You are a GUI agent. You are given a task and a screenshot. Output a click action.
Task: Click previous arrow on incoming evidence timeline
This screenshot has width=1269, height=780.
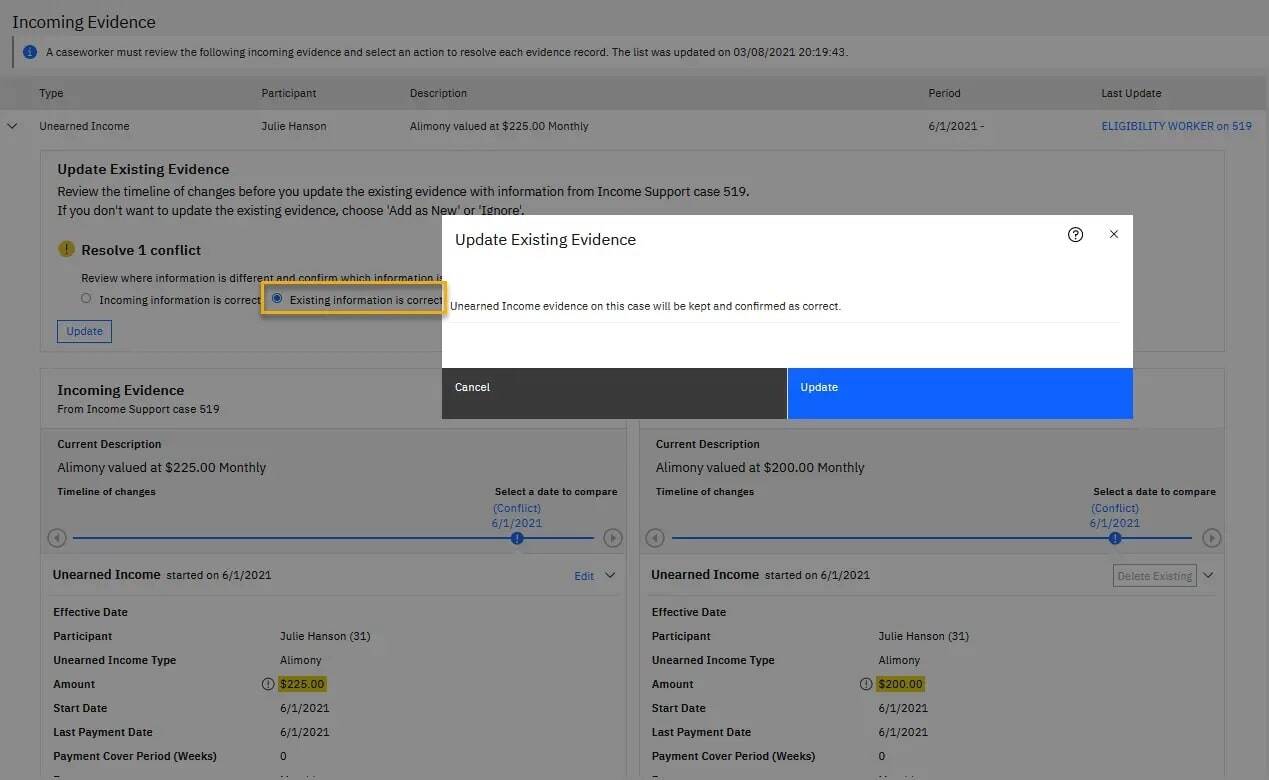click(x=57, y=538)
